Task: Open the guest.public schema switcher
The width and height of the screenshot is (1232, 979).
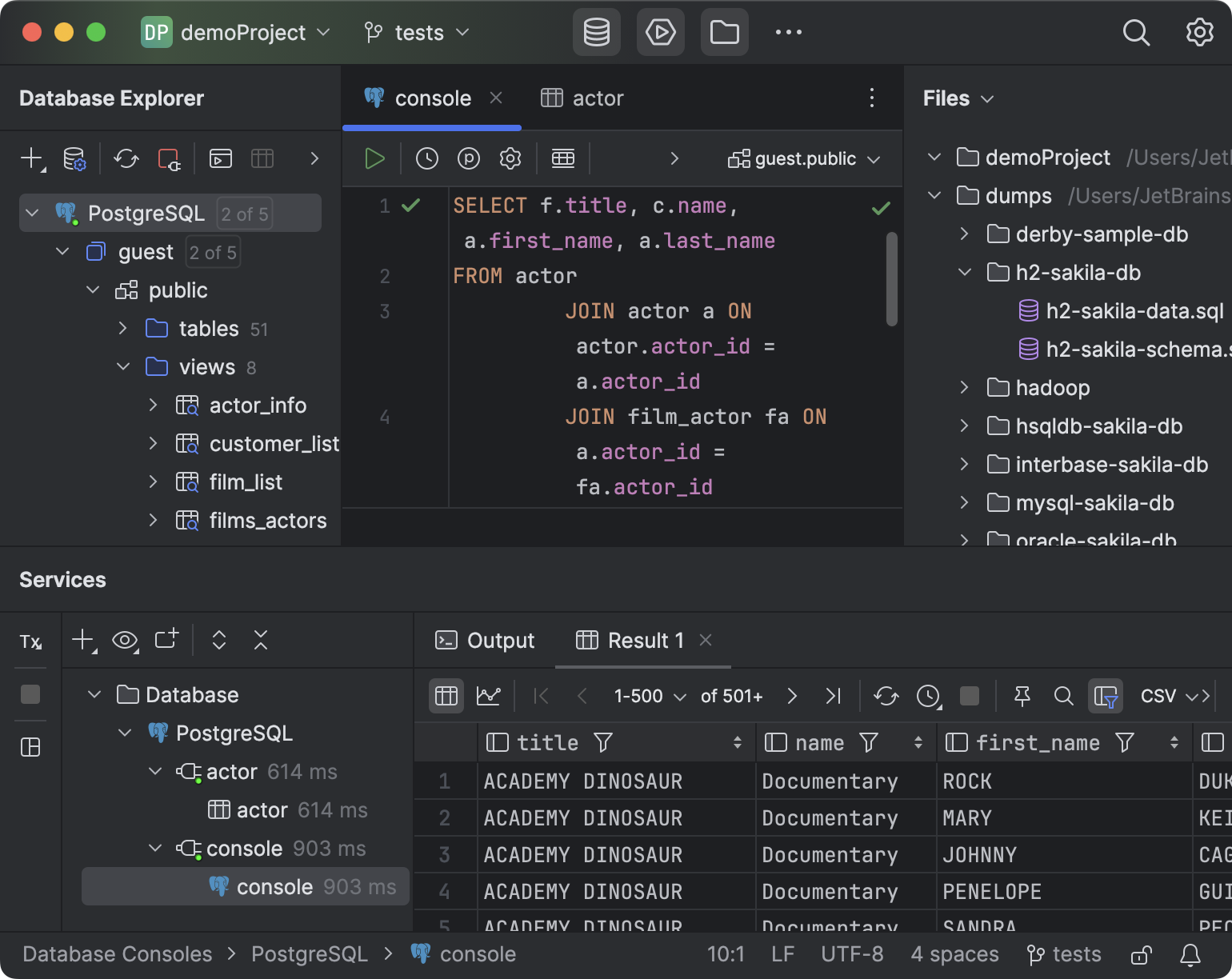Action: pos(803,158)
